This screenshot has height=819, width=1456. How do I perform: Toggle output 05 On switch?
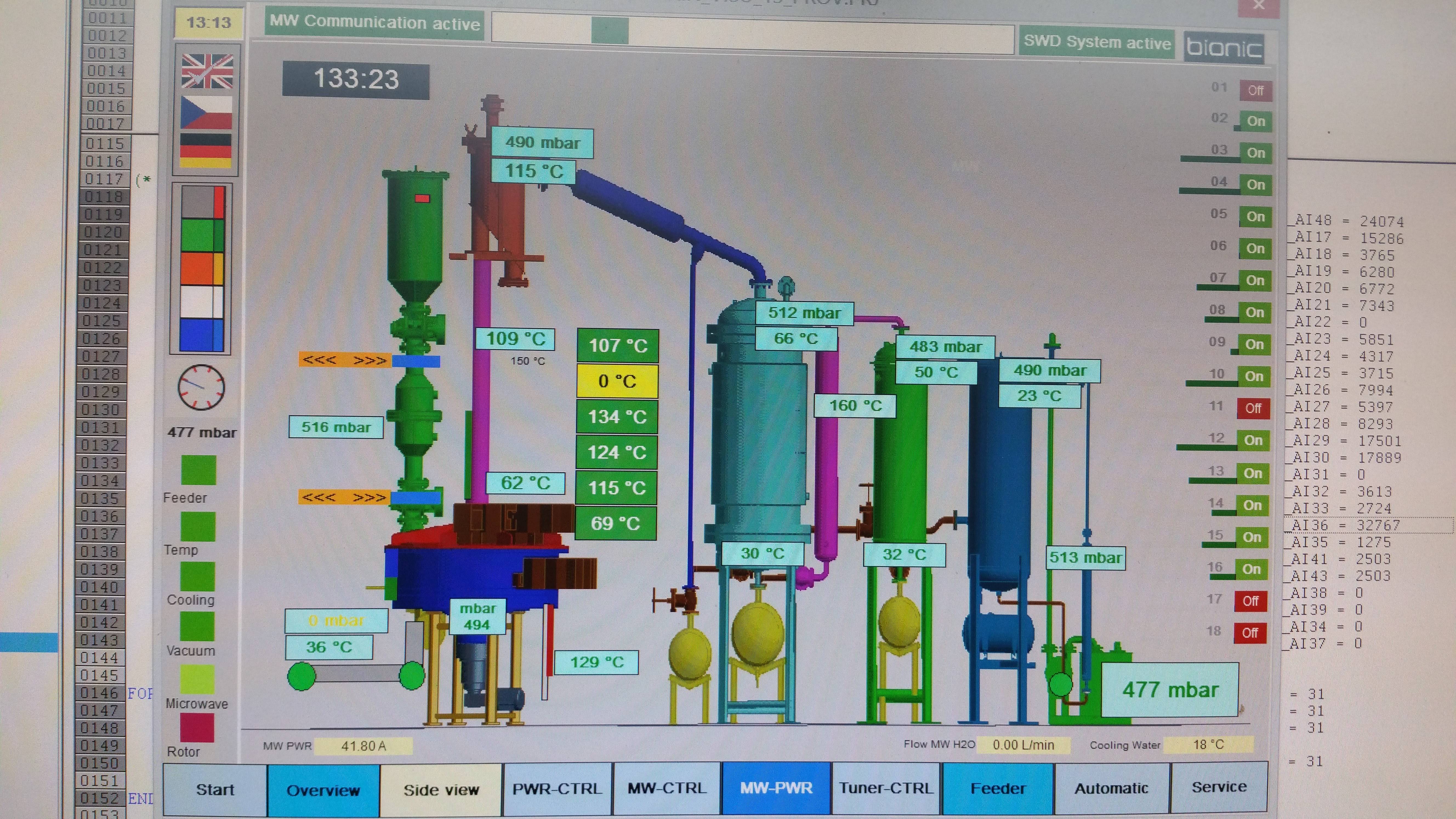(1255, 217)
